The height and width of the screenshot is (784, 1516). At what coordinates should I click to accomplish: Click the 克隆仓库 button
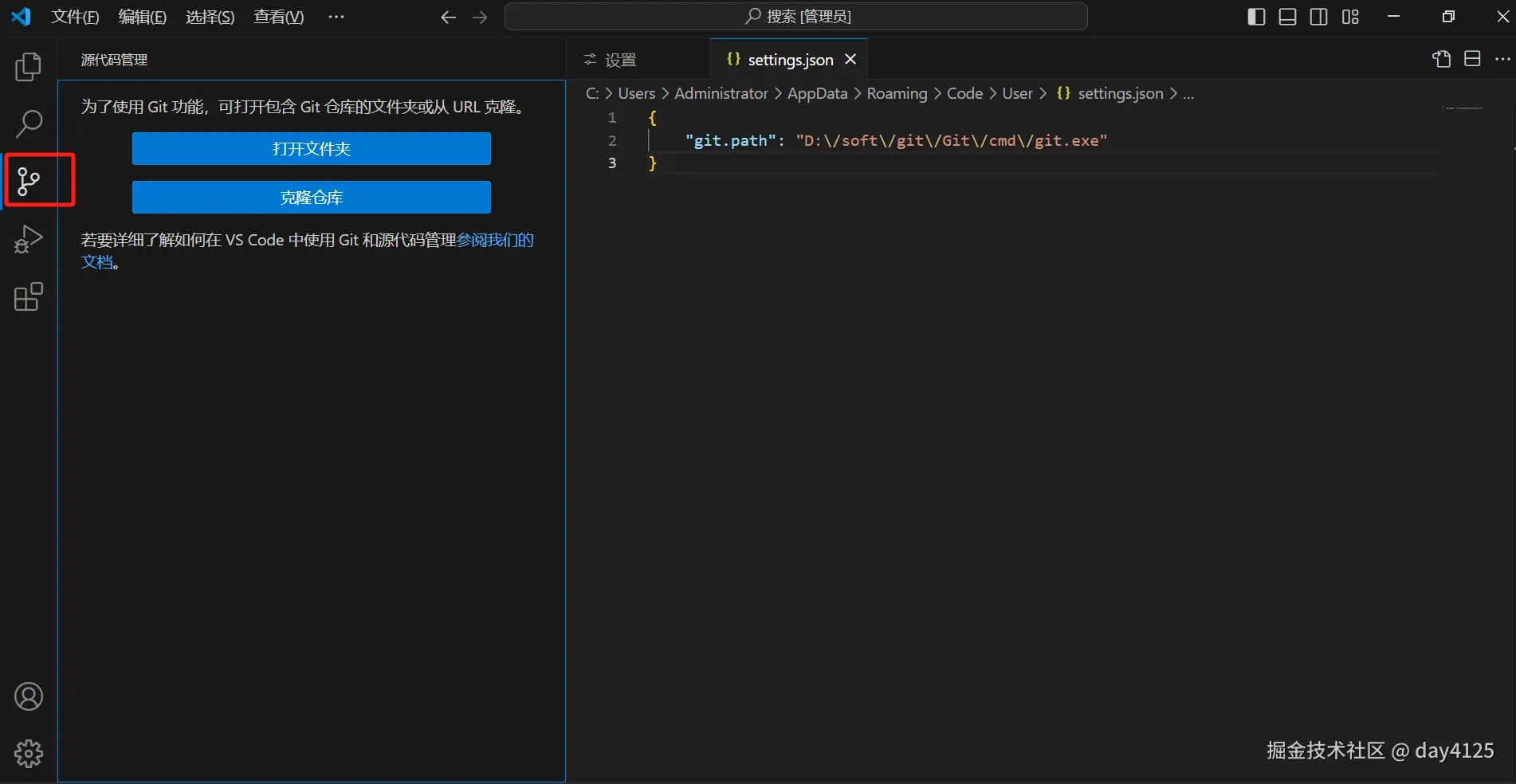coord(311,198)
